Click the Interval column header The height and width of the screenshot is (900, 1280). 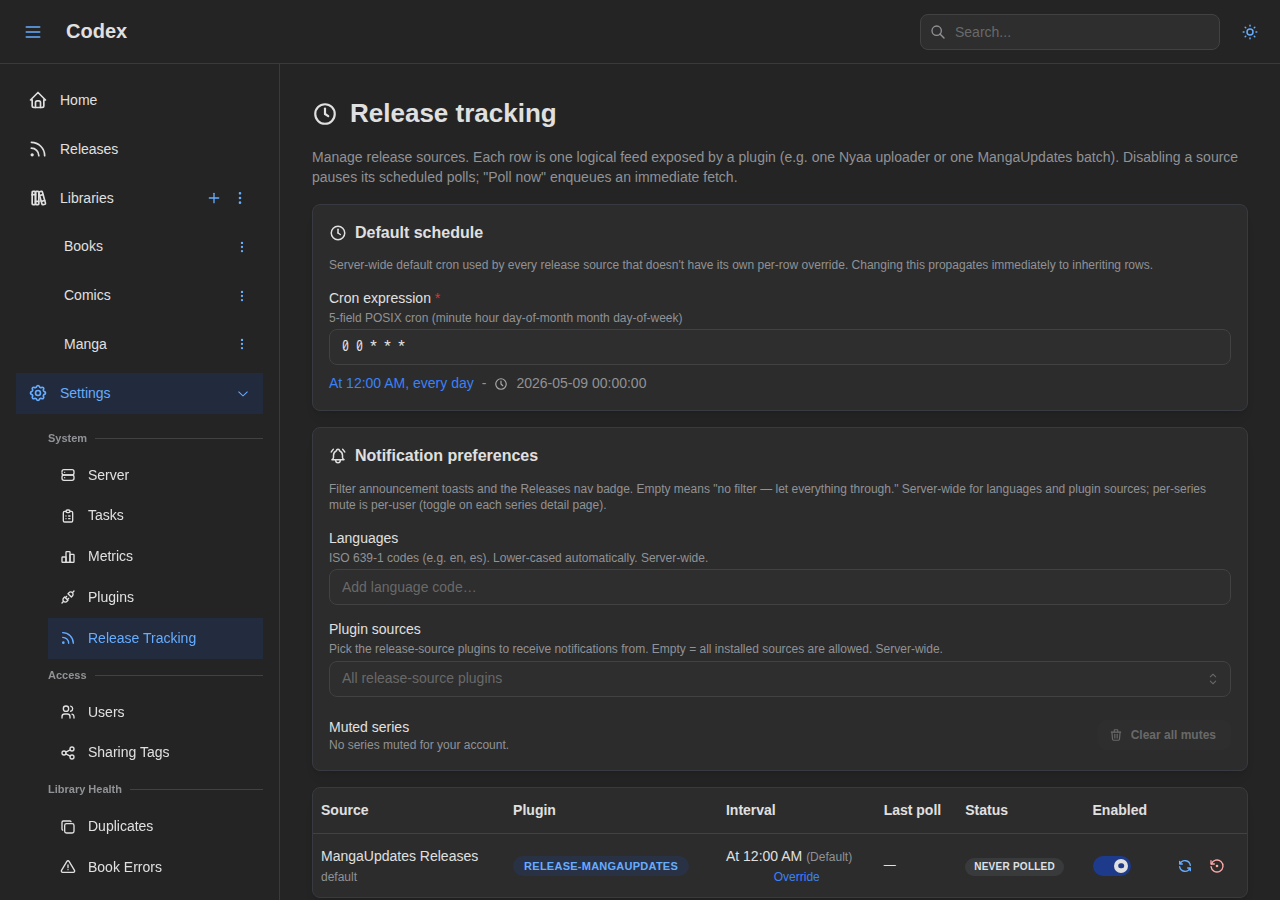coord(751,810)
